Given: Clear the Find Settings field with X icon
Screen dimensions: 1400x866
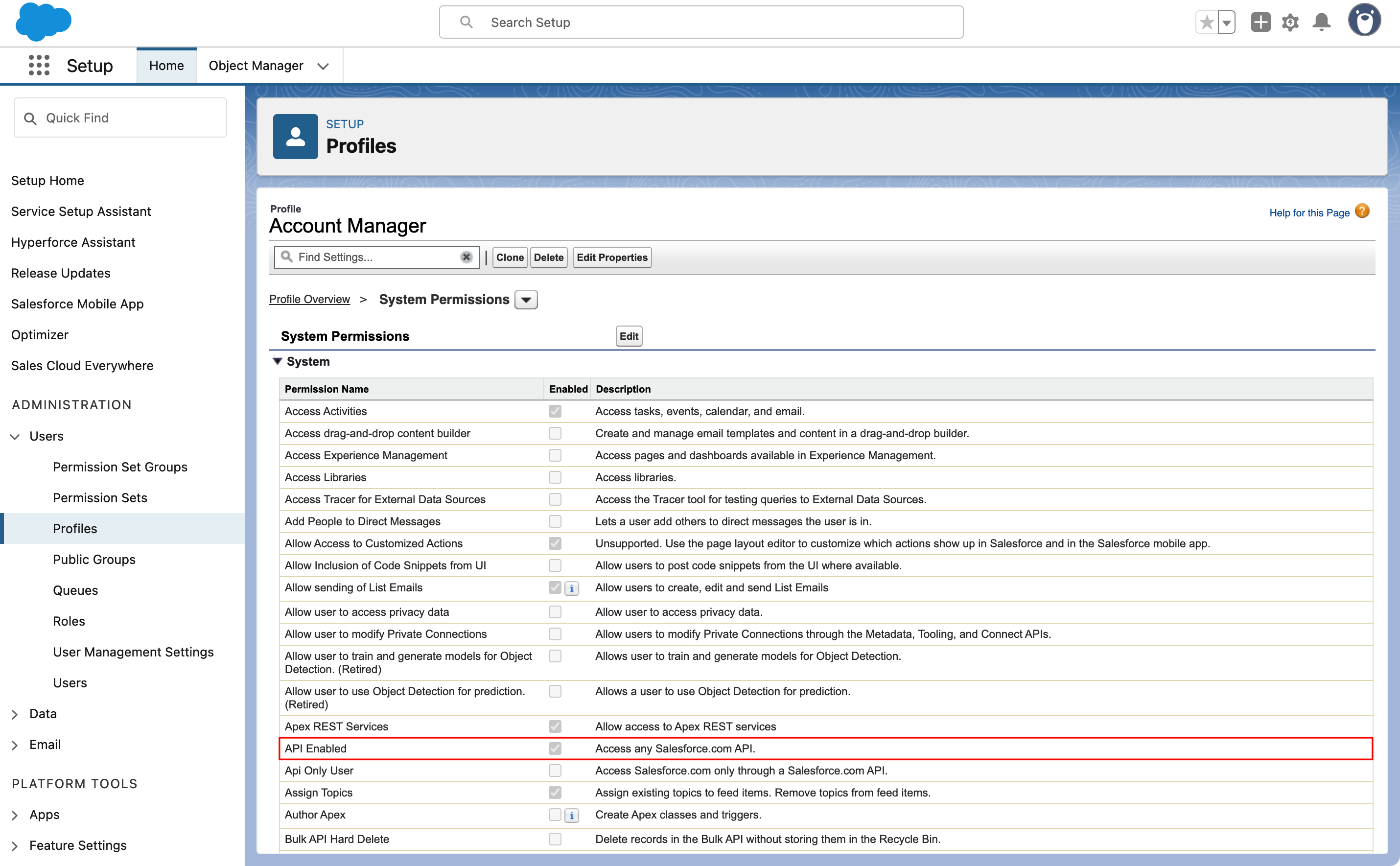Looking at the screenshot, I should tap(466, 257).
